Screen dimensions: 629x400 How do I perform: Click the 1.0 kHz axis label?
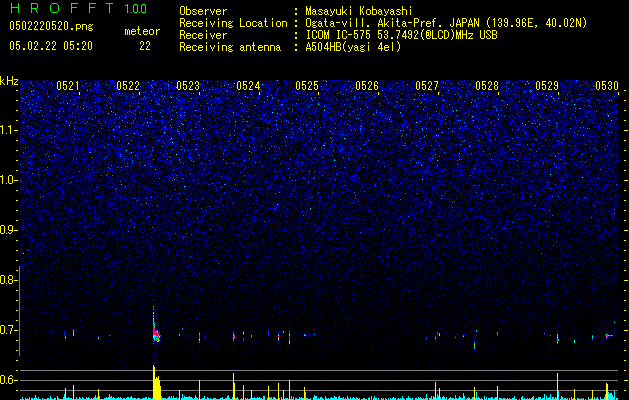click(8, 180)
